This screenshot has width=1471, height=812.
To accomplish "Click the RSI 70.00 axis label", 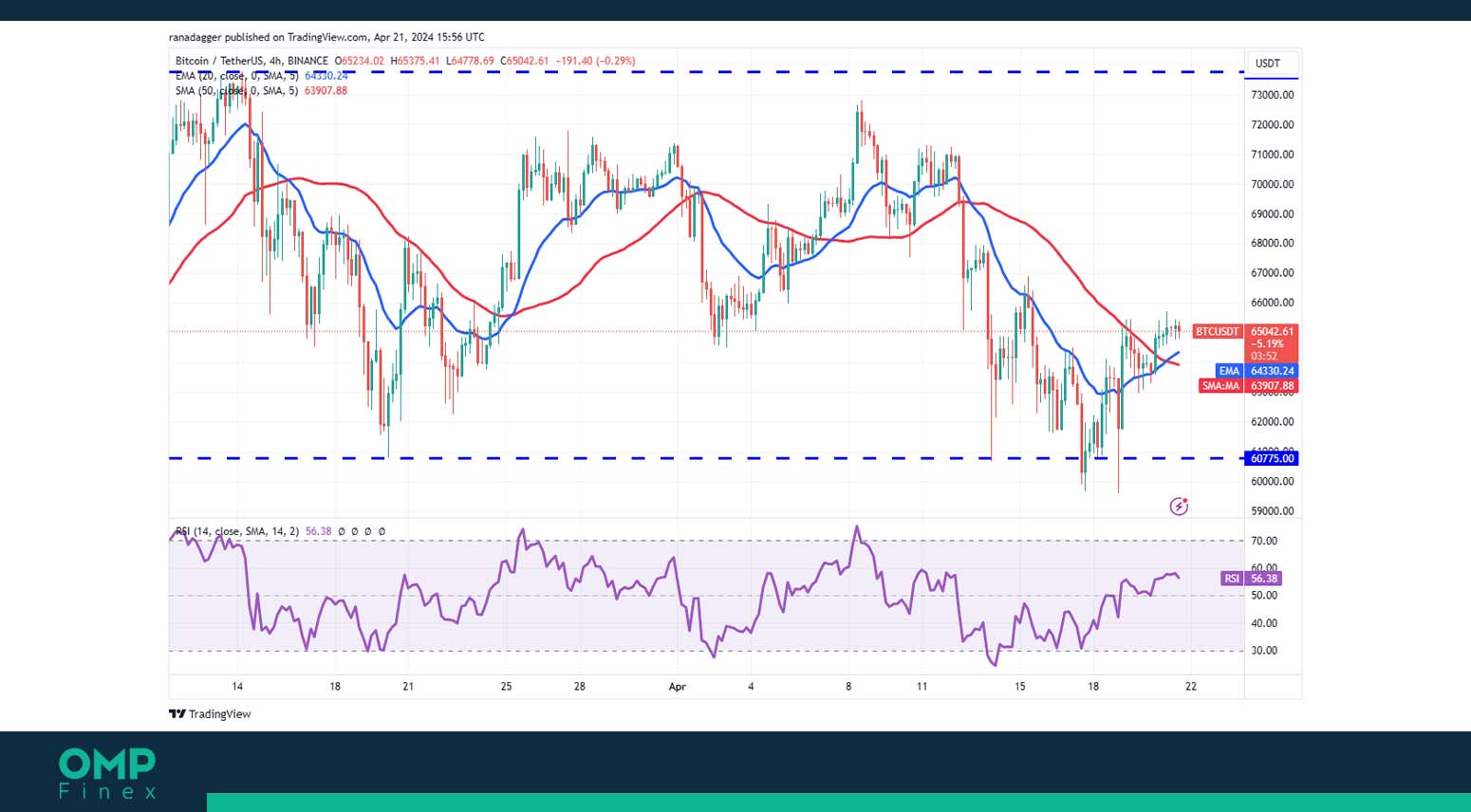I will [1264, 541].
